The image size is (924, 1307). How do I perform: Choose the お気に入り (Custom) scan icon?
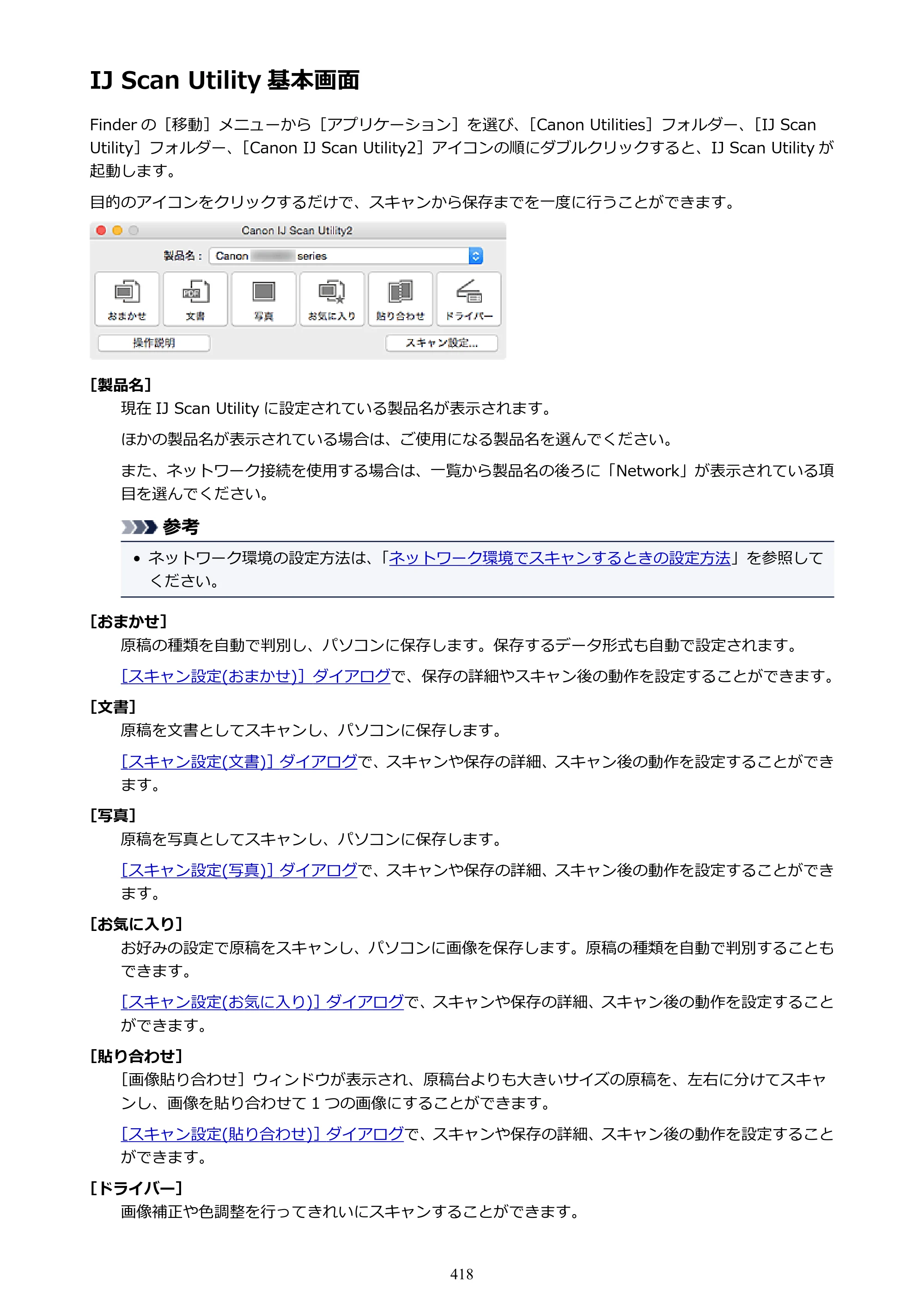[332, 299]
